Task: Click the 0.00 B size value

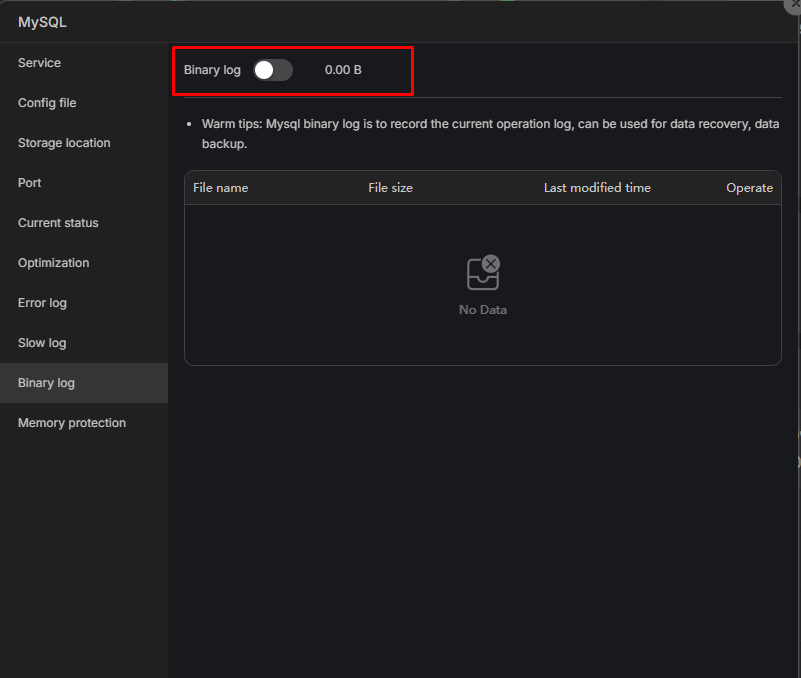Action: pos(343,70)
